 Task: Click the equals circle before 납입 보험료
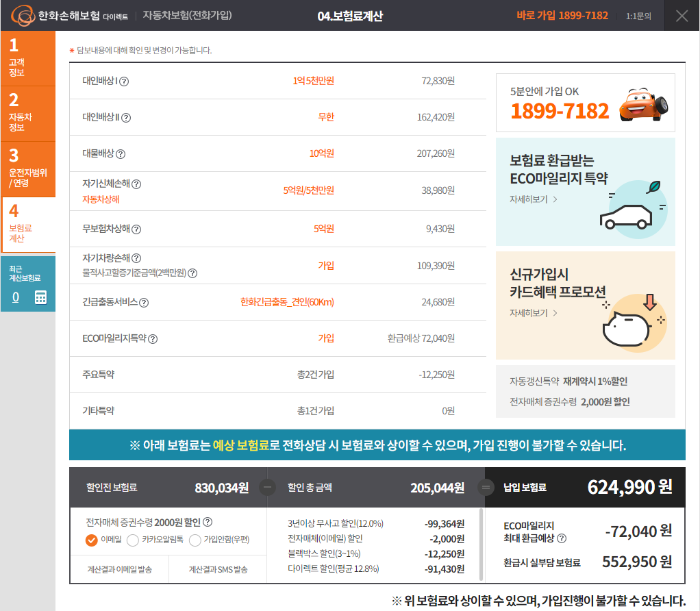point(485,487)
